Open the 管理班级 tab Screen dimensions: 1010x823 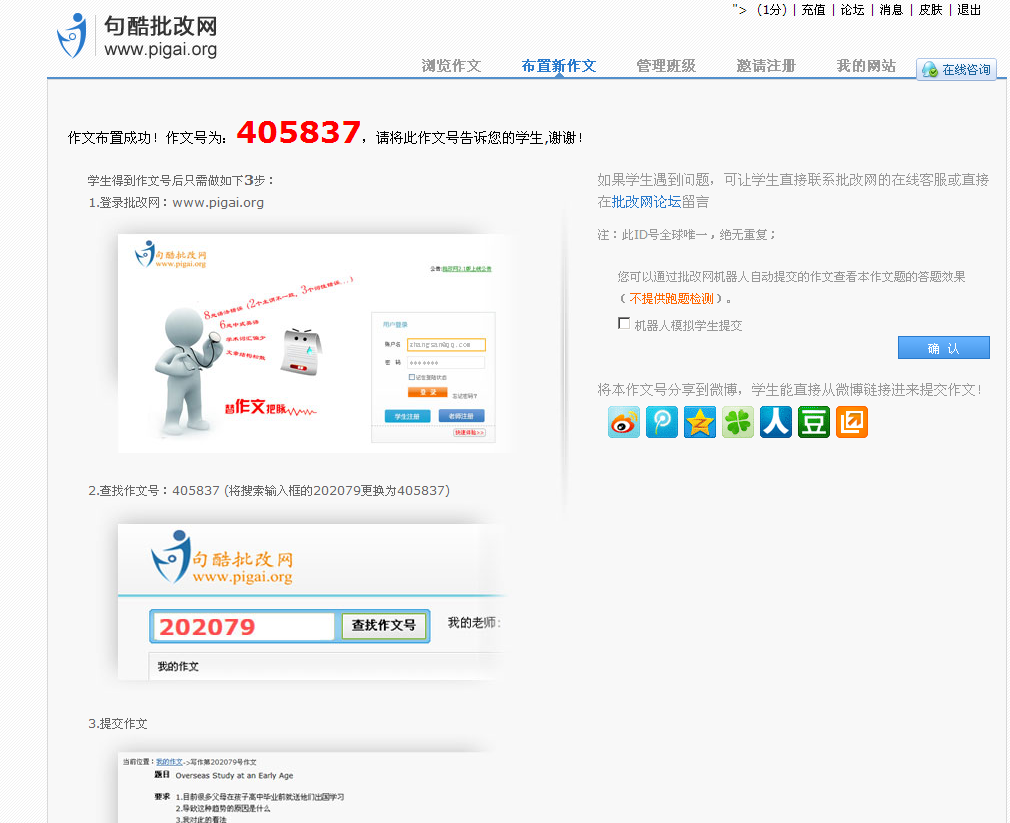click(666, 66)
